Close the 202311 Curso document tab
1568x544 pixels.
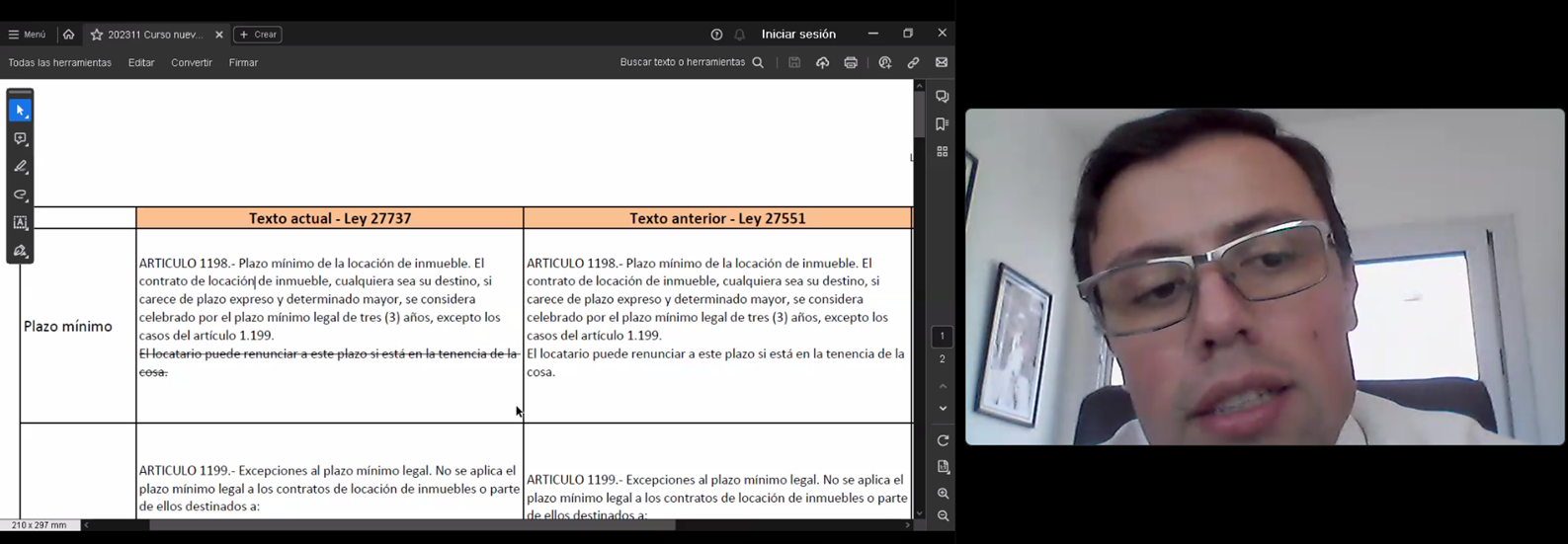(219, 35)
